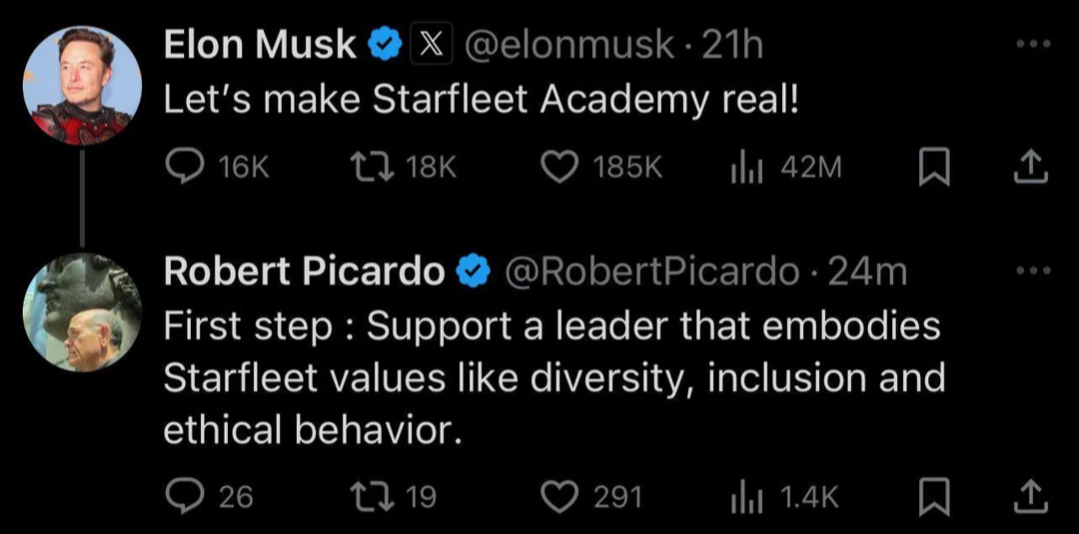Open Elon Musk's profile picture
This screenshot has height=534, width=1079.
(x=82, y=85)
